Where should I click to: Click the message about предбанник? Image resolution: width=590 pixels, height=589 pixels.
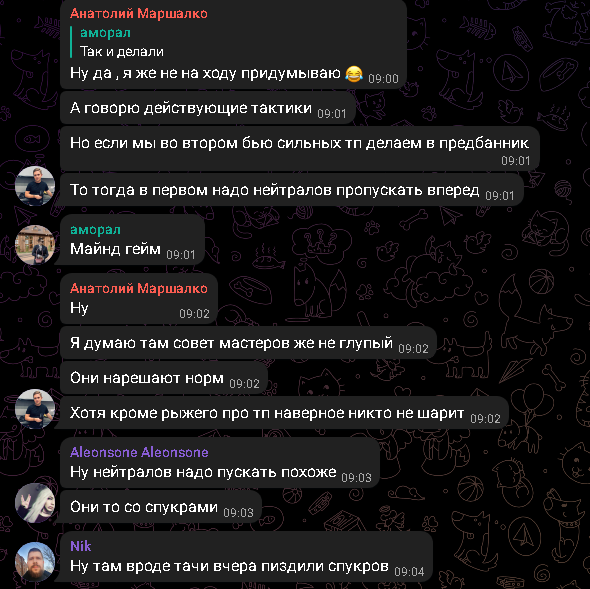pyautogui.click(x=300, y=148)
